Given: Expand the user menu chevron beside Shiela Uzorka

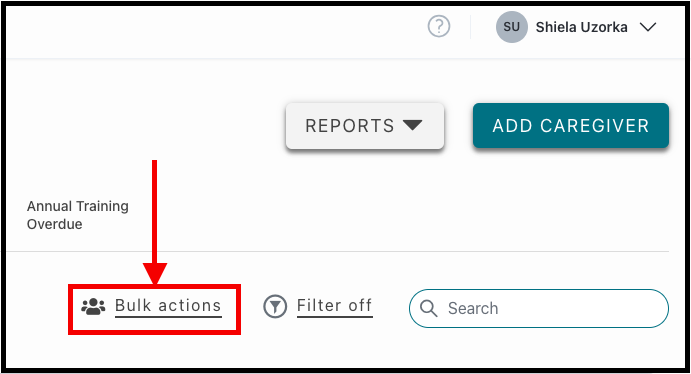Looking at the screenshot, I should pos(648,27).
